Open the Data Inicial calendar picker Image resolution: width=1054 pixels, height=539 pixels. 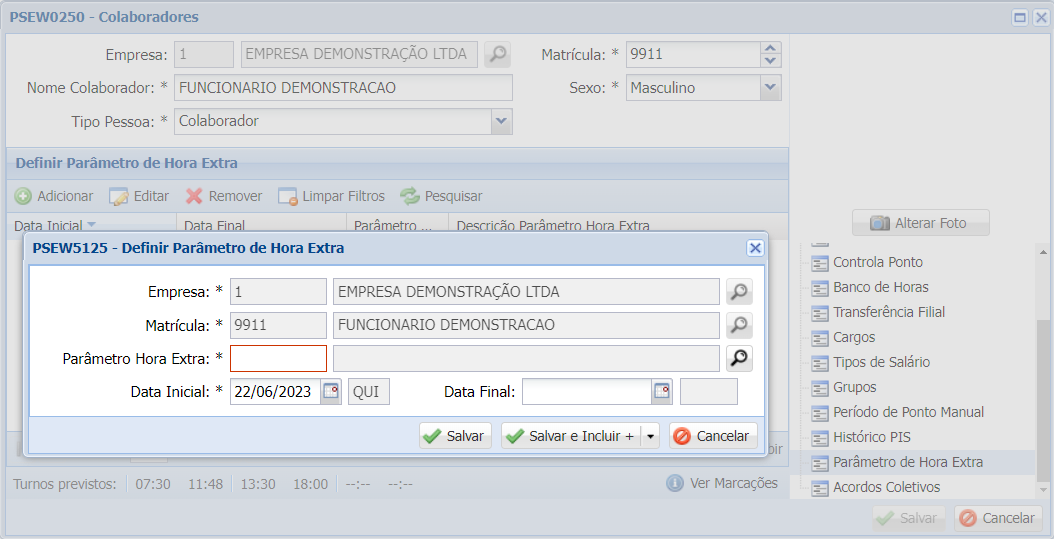pyautogui.click(x=331, y=391)
